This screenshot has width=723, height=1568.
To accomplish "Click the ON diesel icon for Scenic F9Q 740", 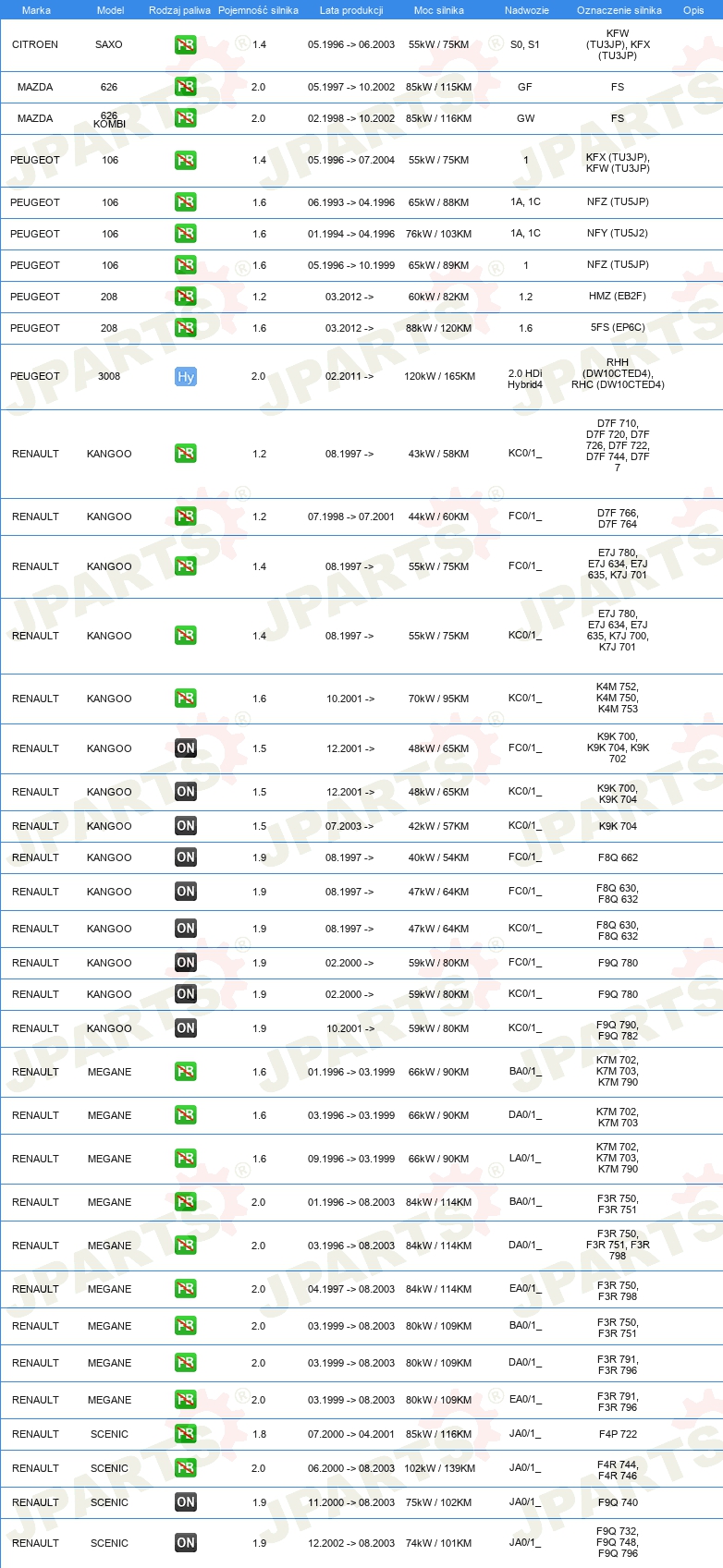I will pyautogui.click(x=185, y=1502).
